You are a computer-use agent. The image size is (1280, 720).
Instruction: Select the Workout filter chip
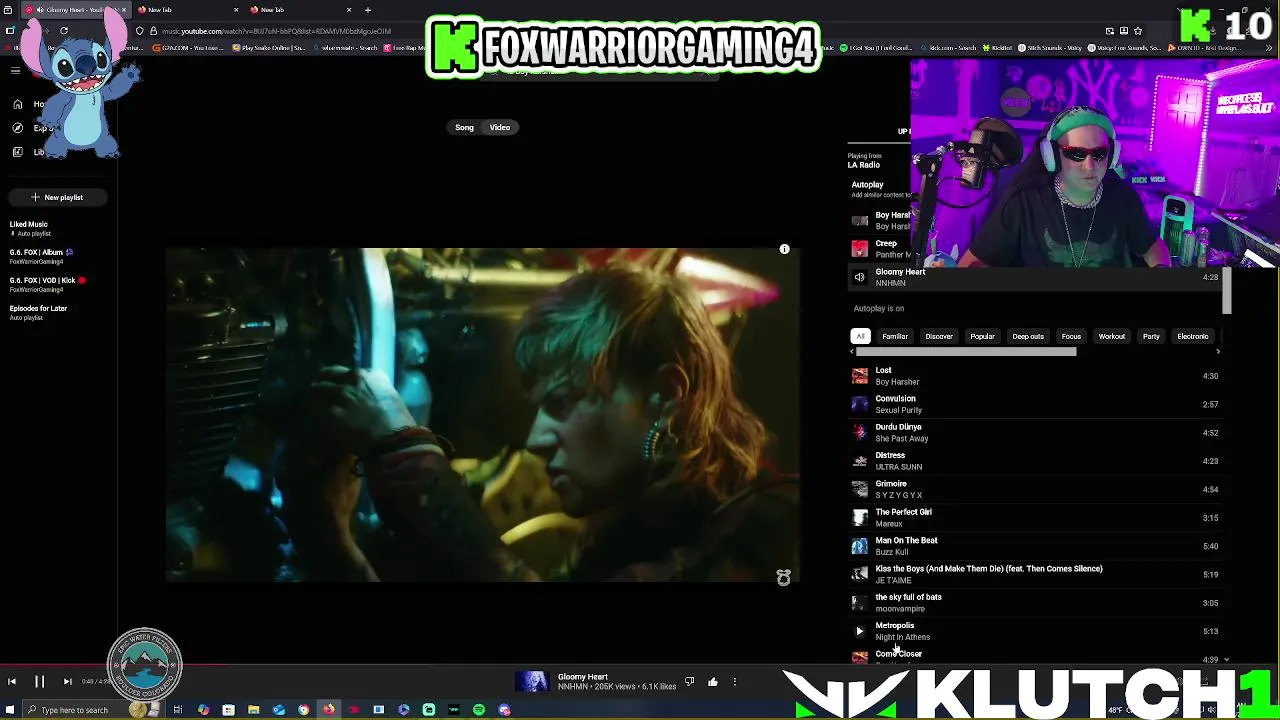click(x=1112, y=336)
